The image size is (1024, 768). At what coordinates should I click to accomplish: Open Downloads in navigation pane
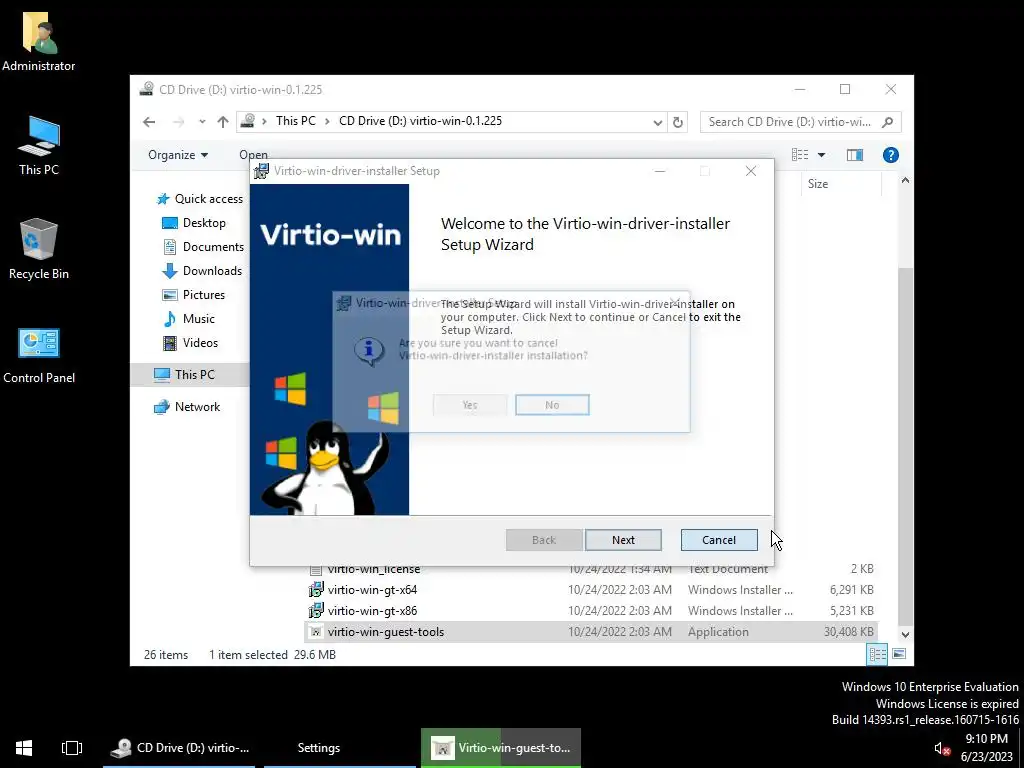tap(201, 271)
